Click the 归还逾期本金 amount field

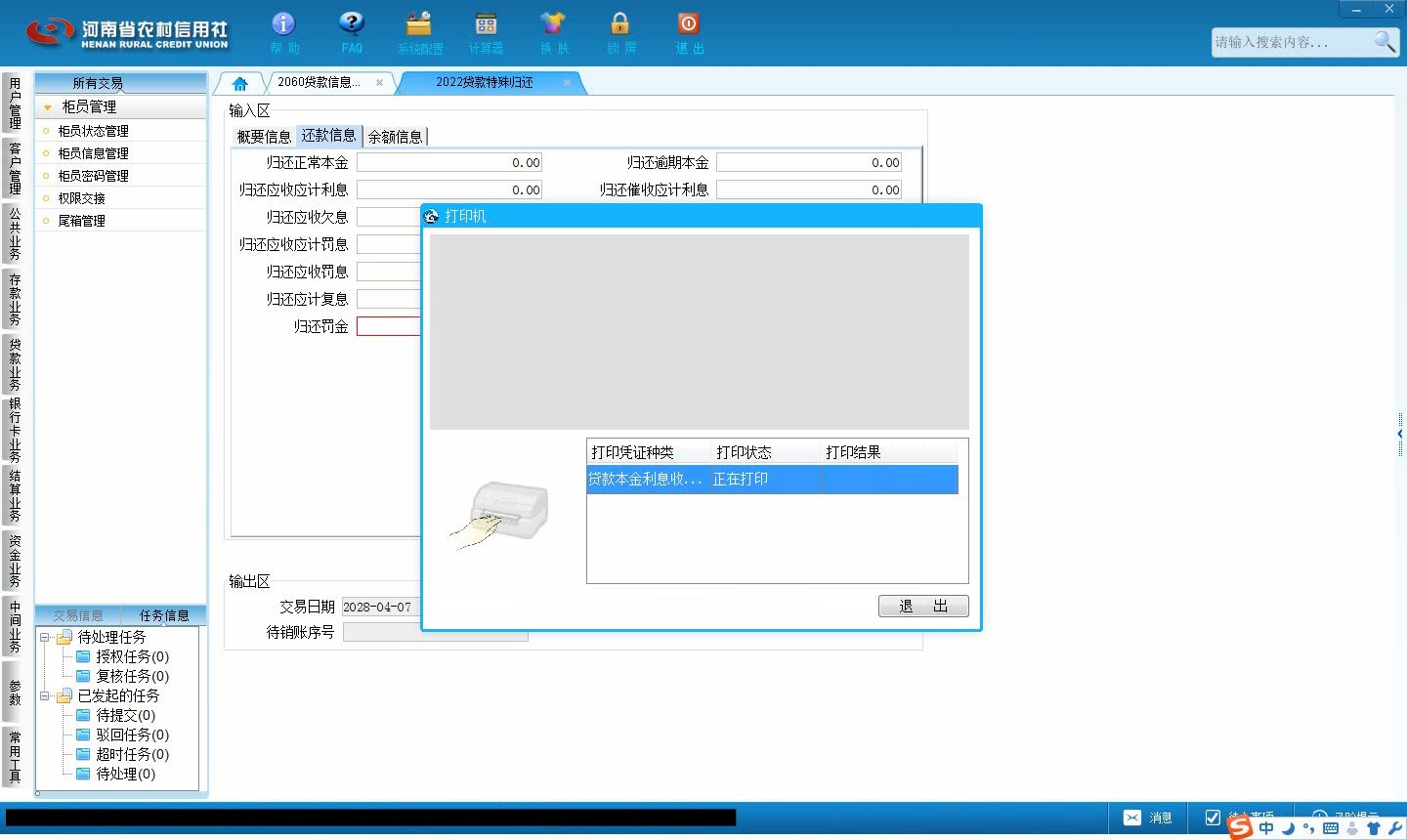[809, 163]
